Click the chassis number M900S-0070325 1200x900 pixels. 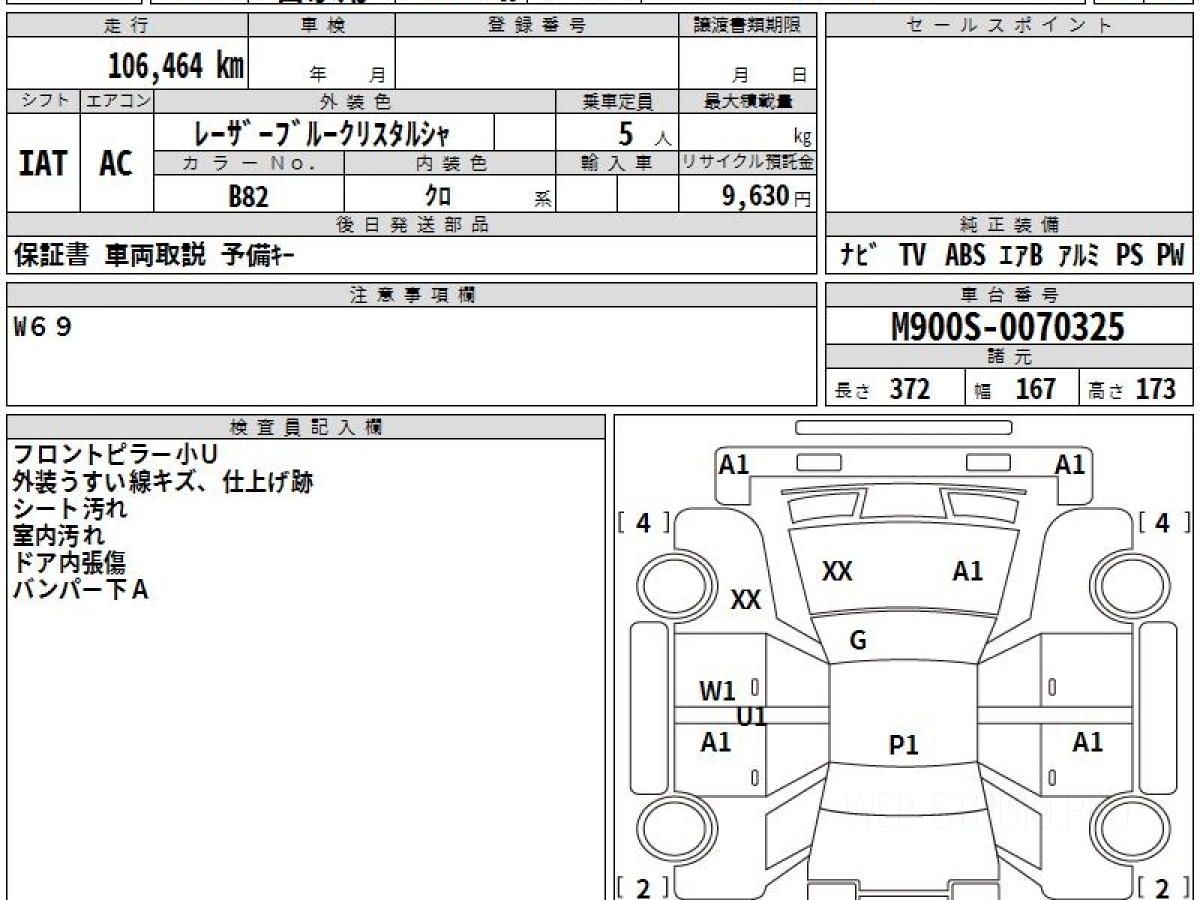[1008, 327]
